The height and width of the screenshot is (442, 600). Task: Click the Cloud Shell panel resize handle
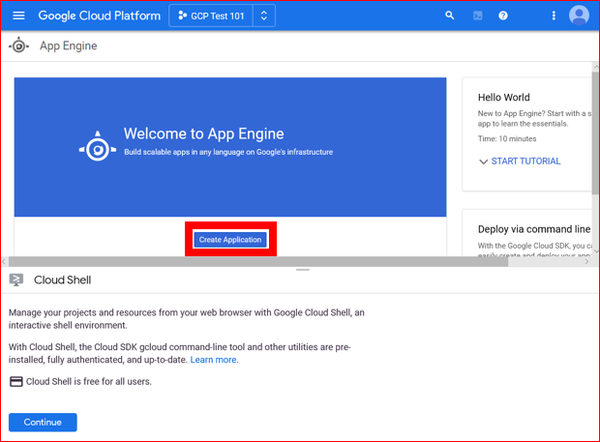[x=303, y=270]
